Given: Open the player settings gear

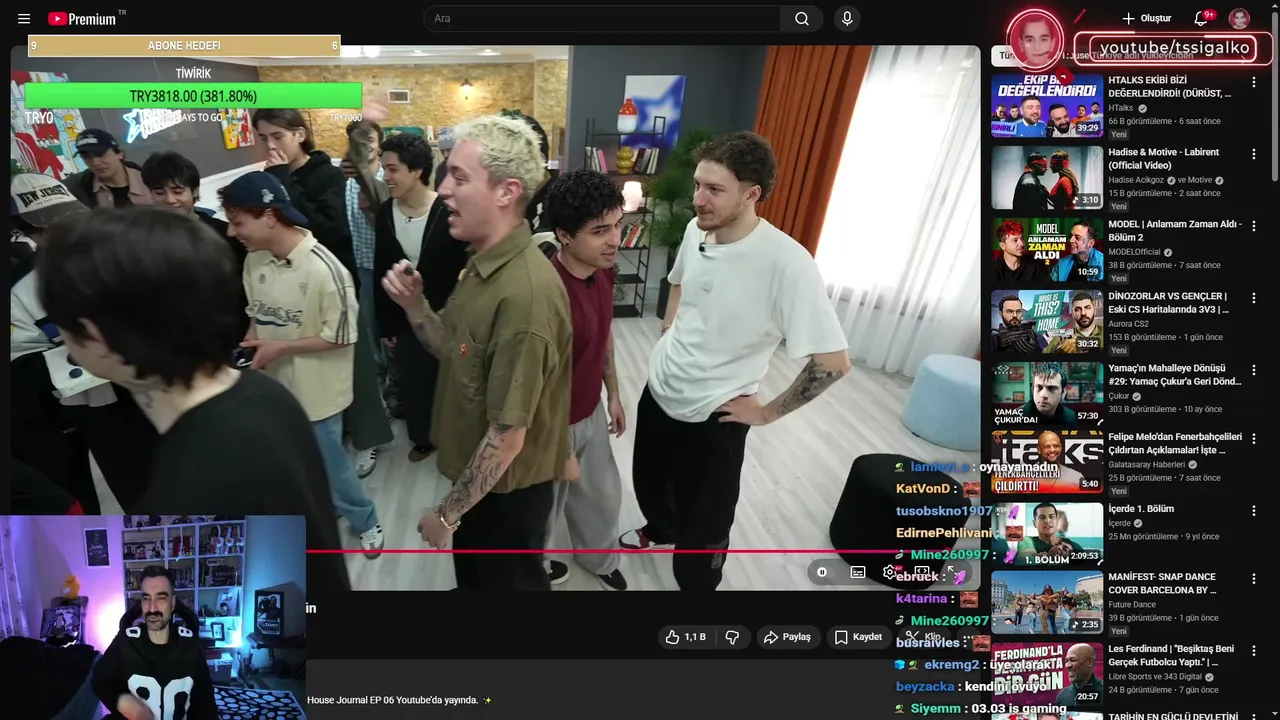Looking at the screenshot, I should 889,572.
